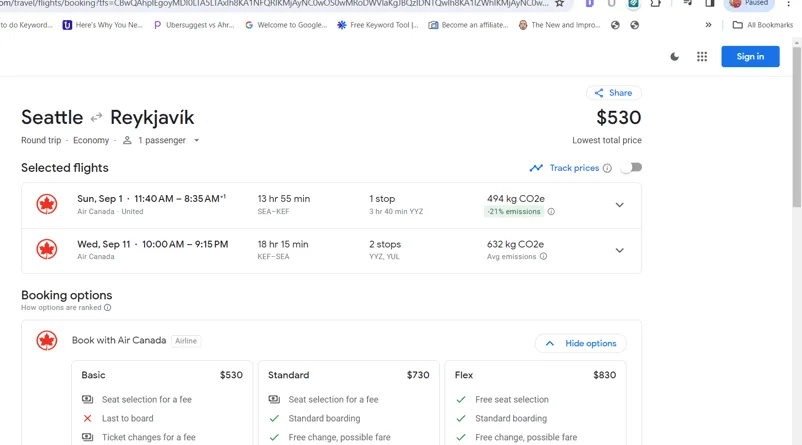Click Basic's Seat selection fee icon
Screen dimensions: 802x445
[x=87, y=399]
